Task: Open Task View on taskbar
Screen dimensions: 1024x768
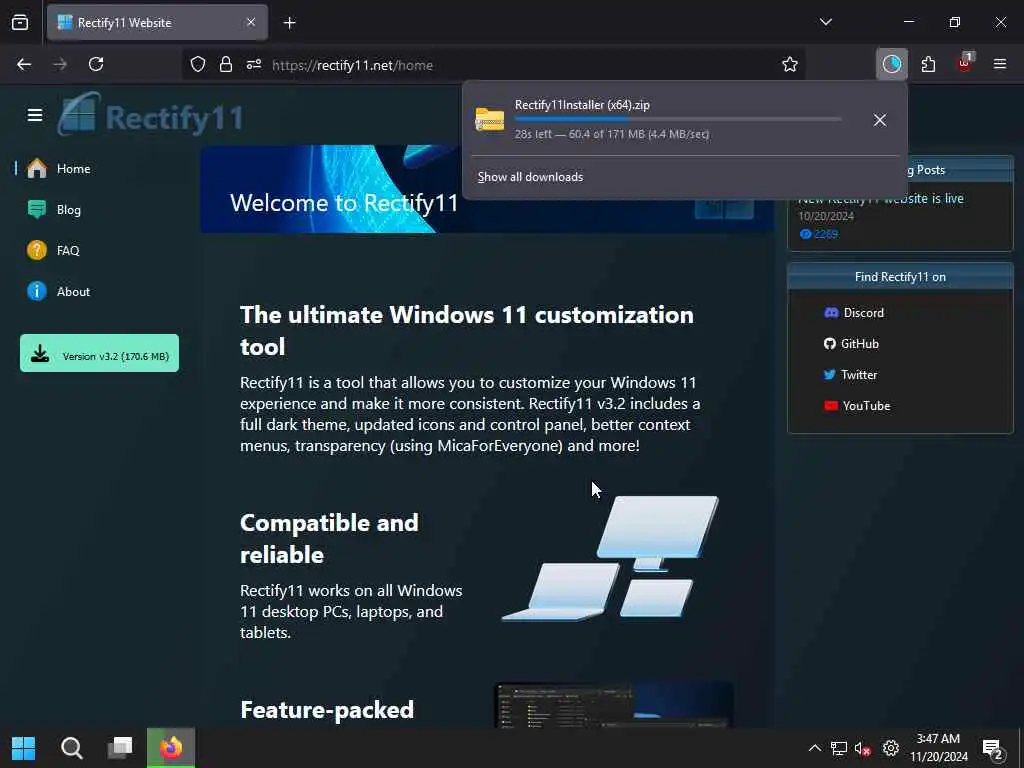Action: (120, 748)
